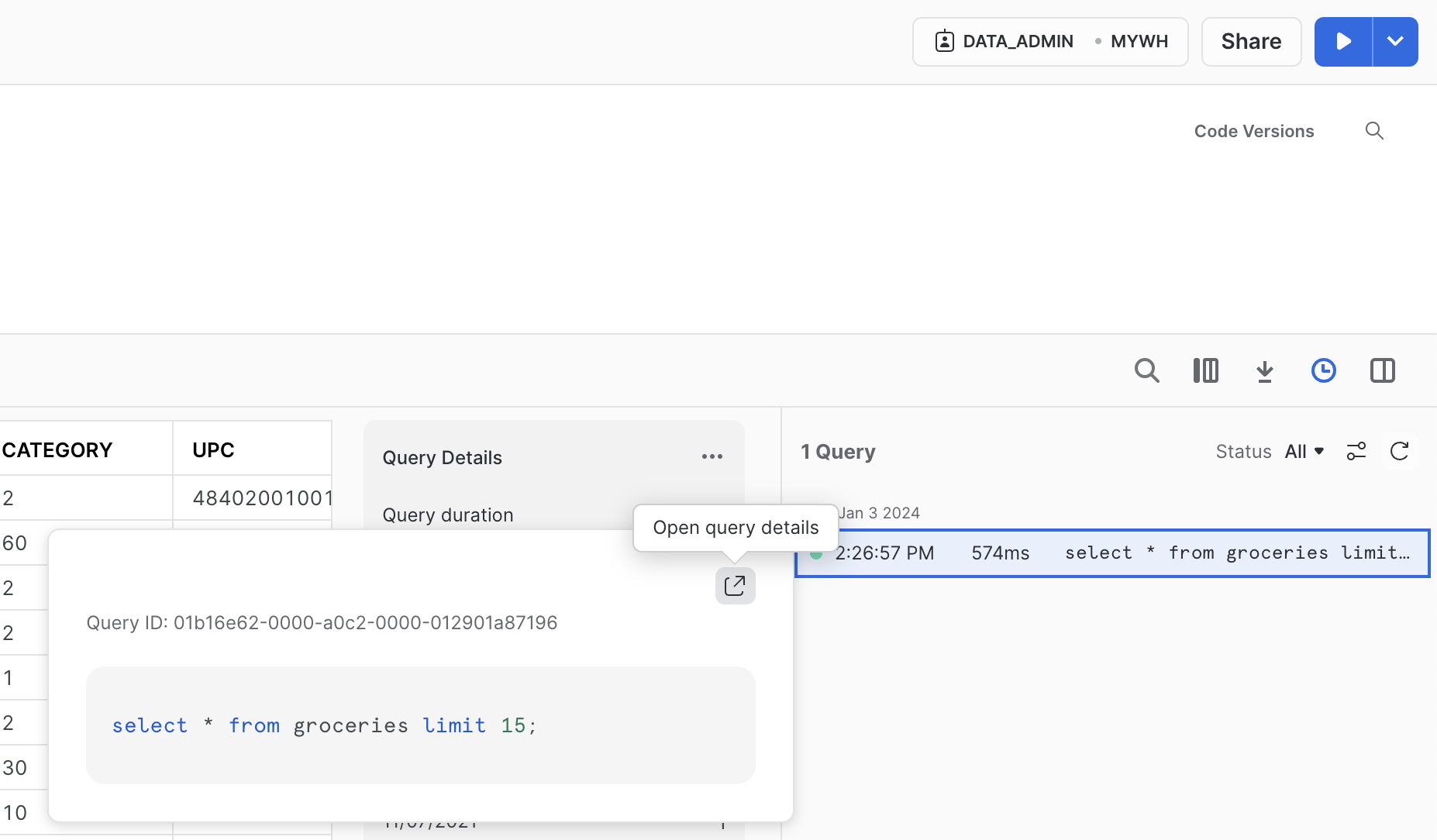Click the Share button
Screen dimensions: 1437x840
1250,41
